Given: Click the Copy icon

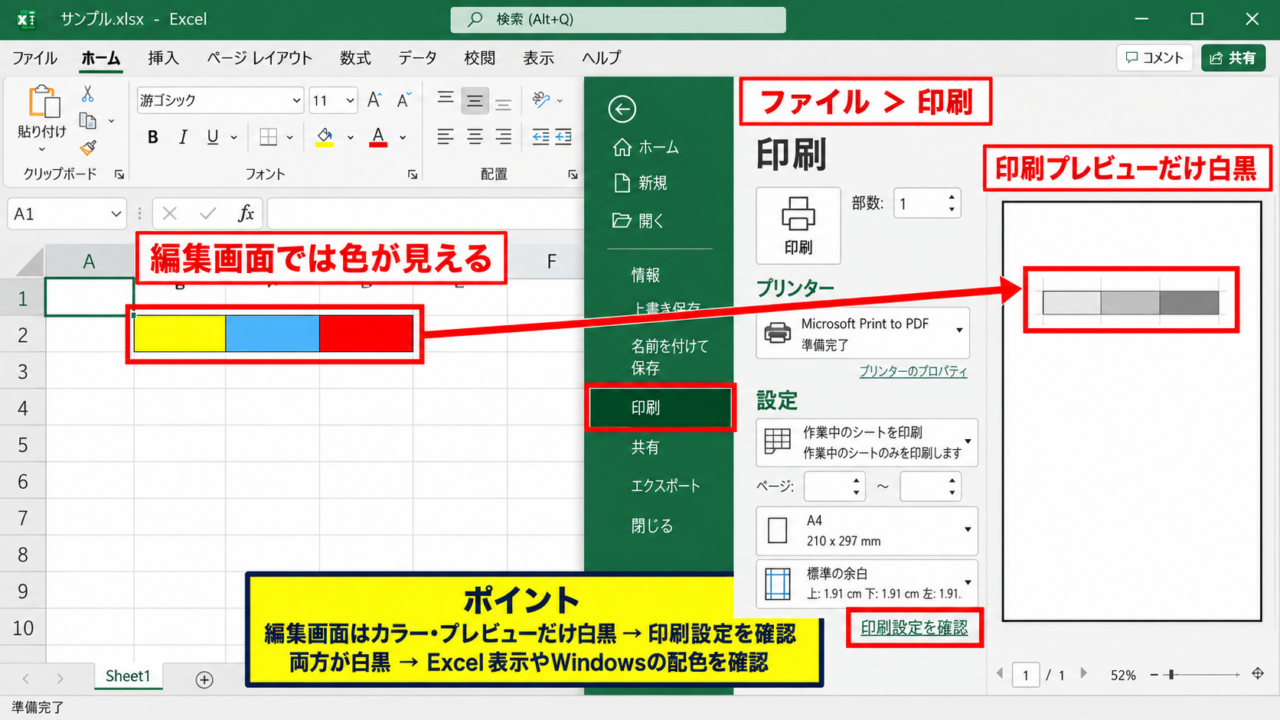Looking at the screenshot, I should coord(88,121).
